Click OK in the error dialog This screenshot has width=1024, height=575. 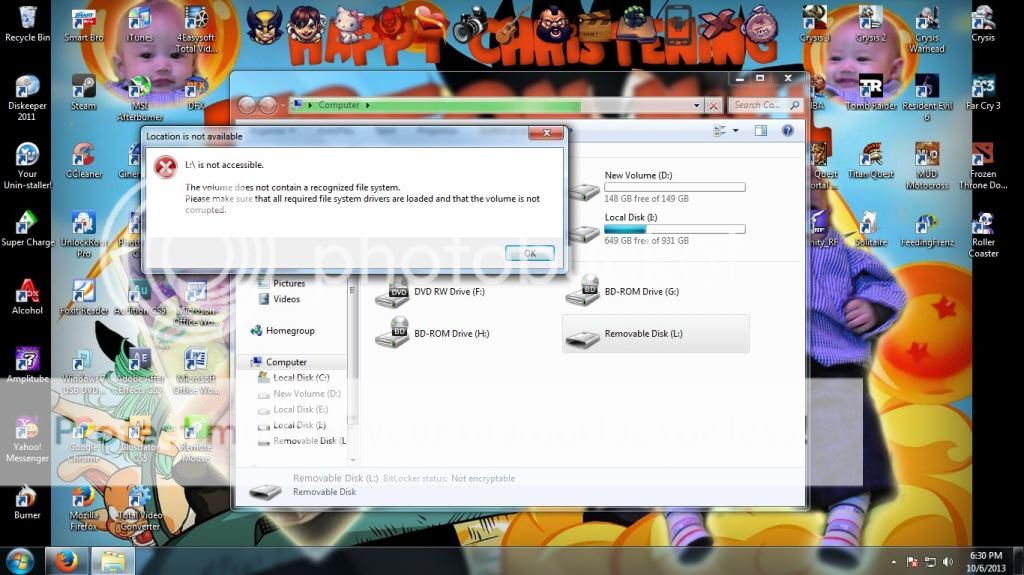tap(530, 254)
